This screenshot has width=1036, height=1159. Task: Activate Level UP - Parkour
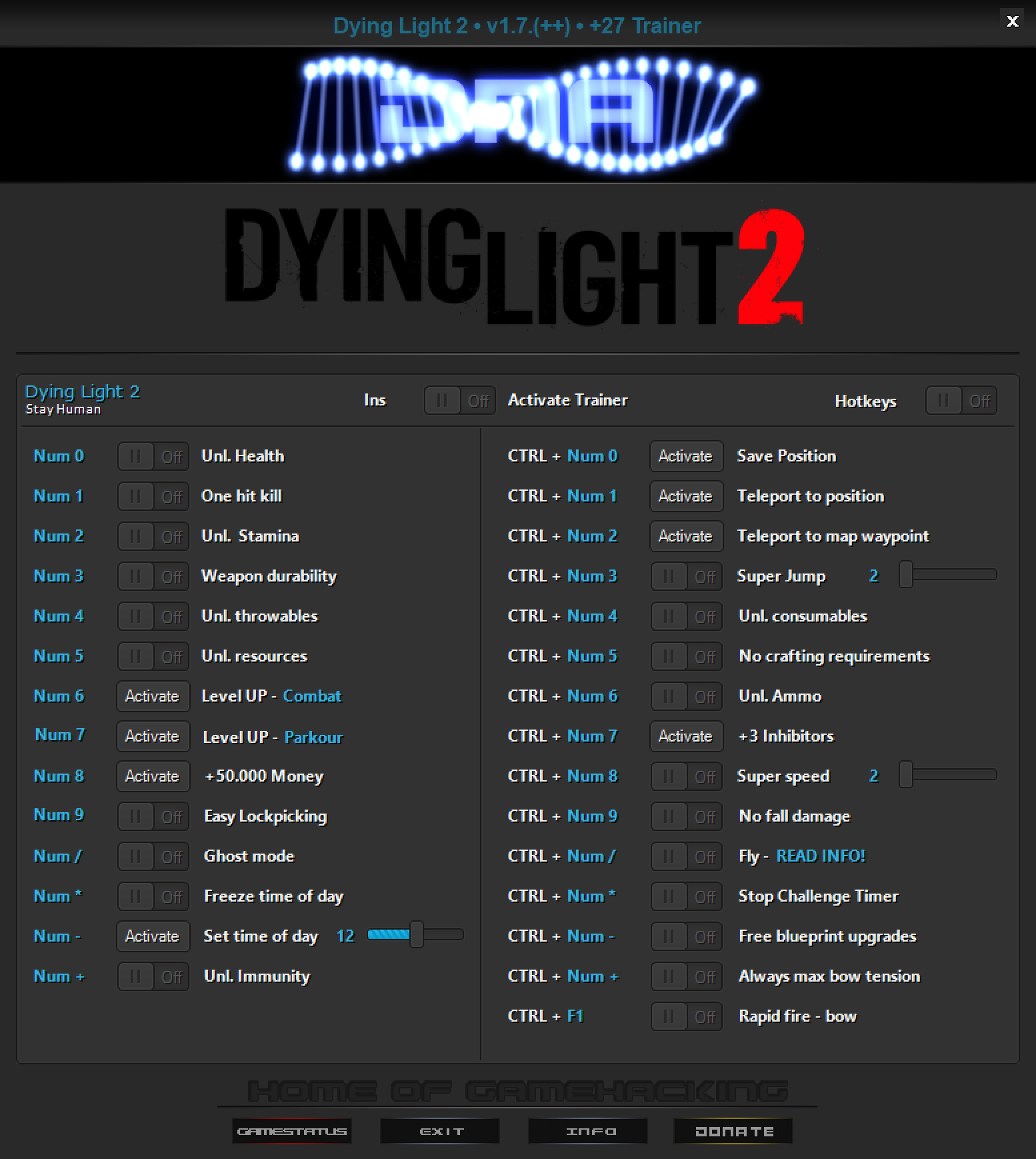[x=153, y=736]
